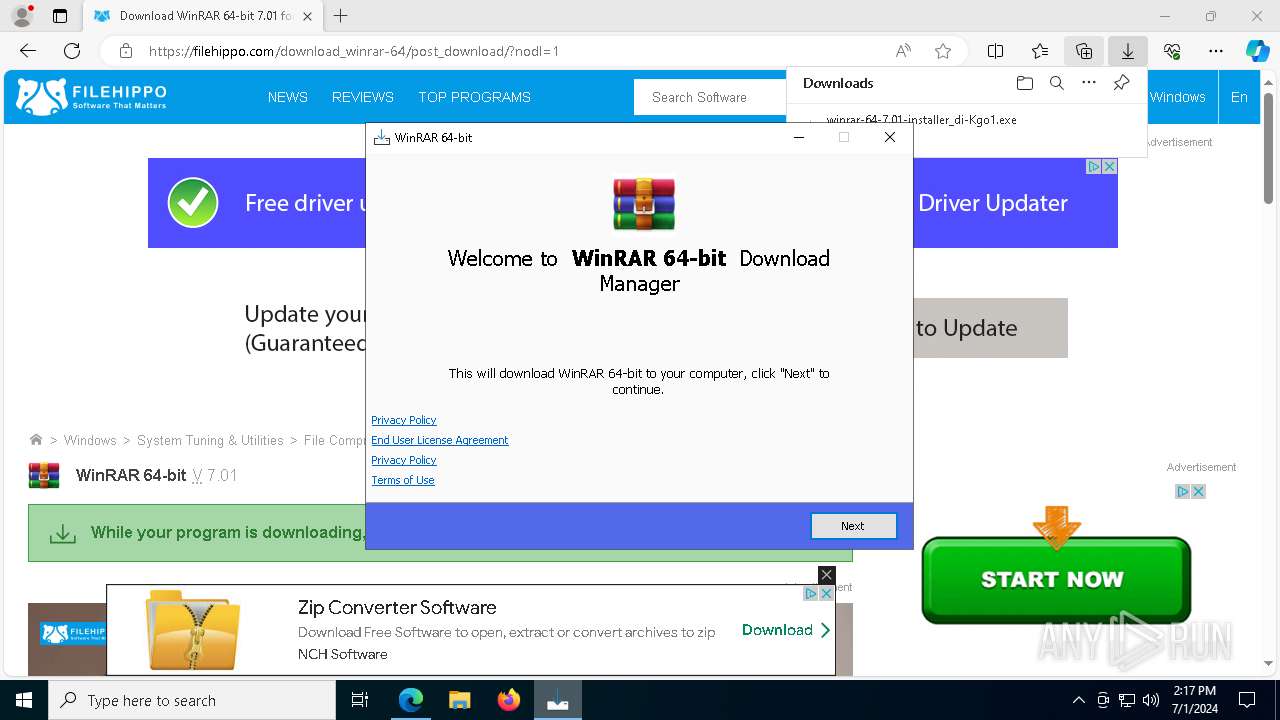The height and width of the screenshot is (720, 1280).
Task: Click Download in Zip Converter ad
Action: [x=786, y=630]
